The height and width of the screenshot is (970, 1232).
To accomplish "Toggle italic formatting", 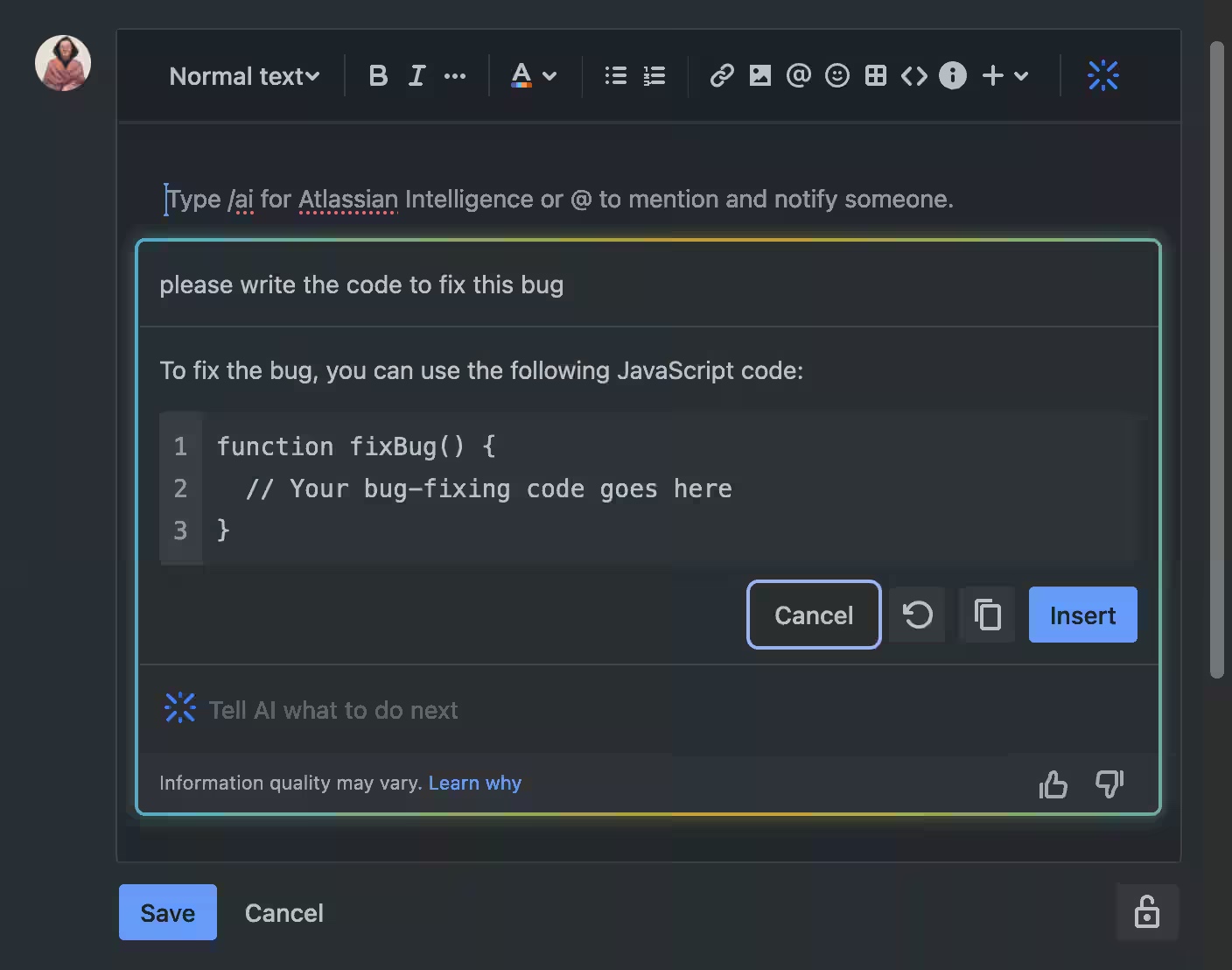I will [416, 76].
